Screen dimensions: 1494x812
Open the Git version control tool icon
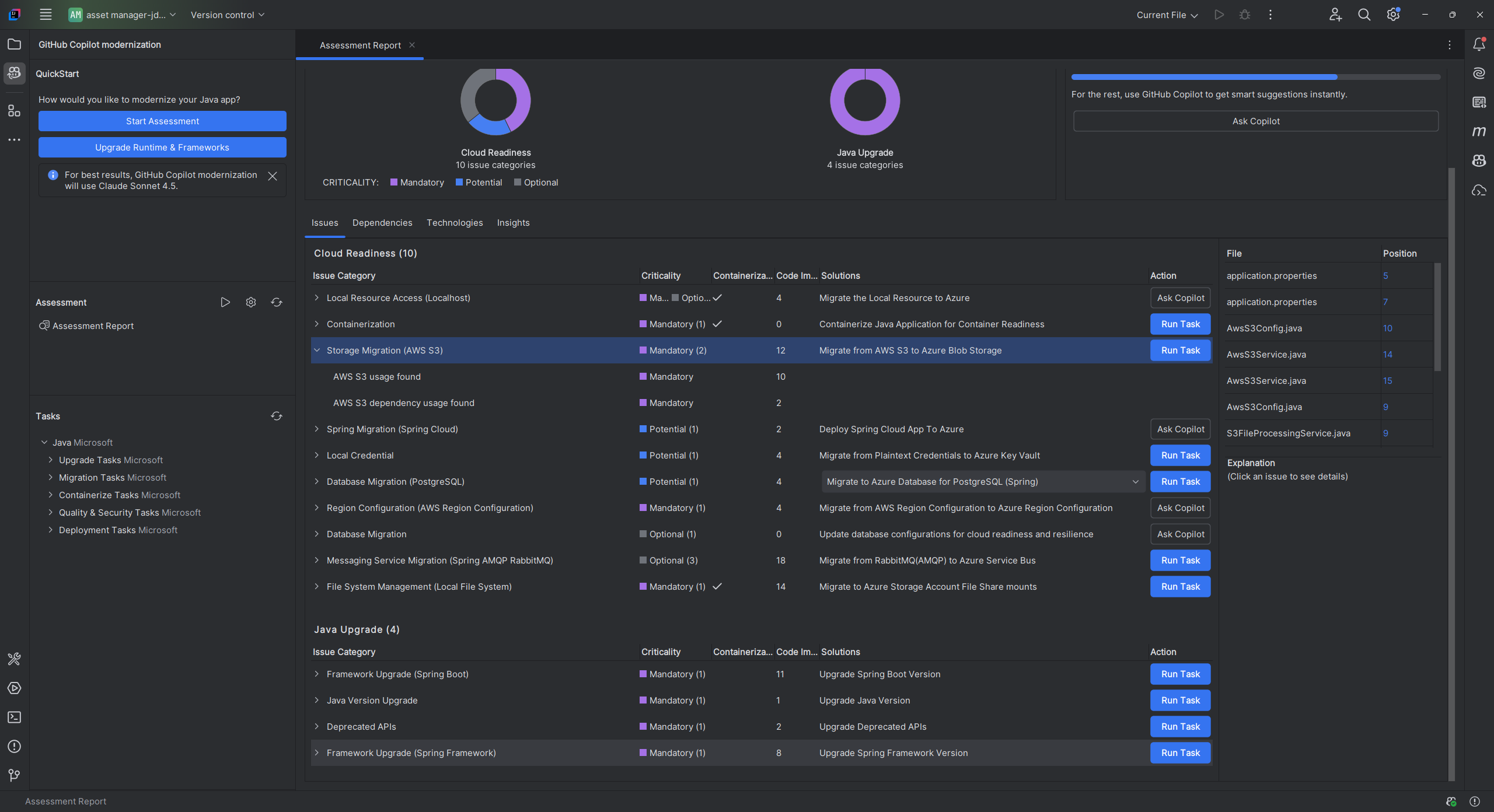[x=14, y=775]
